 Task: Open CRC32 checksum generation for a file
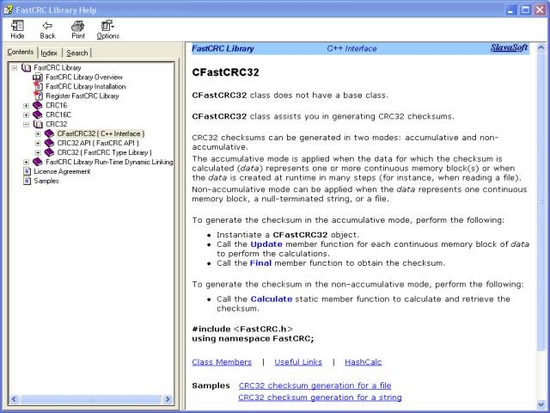pyautogui.click(x=315, y=386)
